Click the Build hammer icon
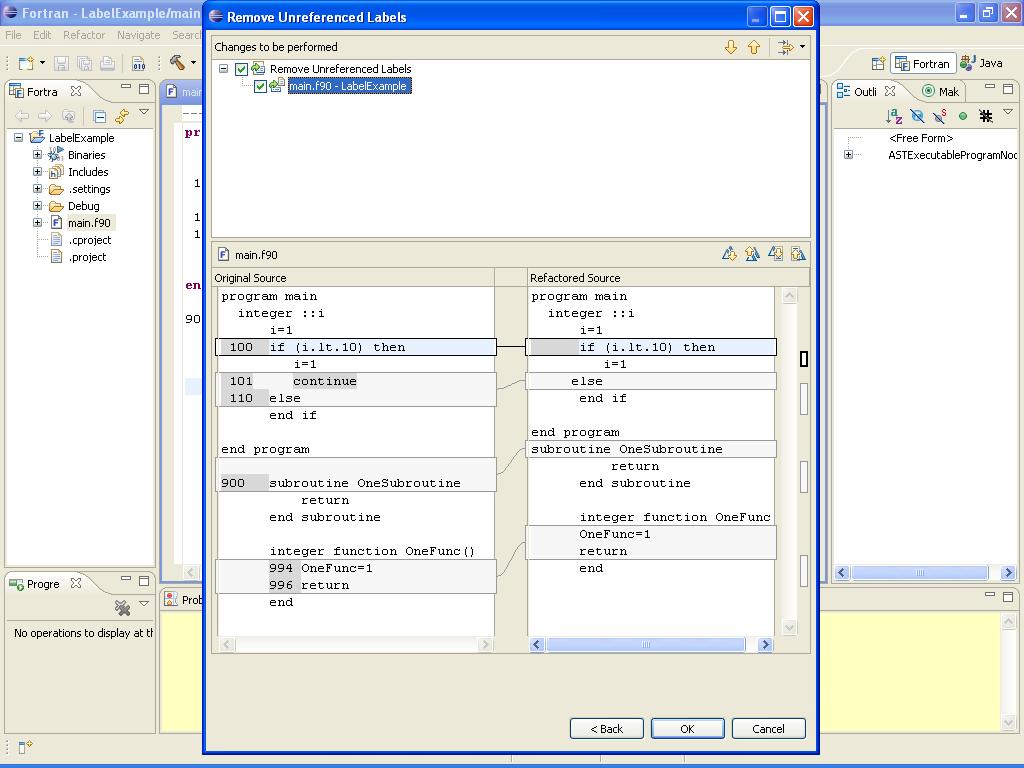 pyautogui.click(x=177, y=62)
